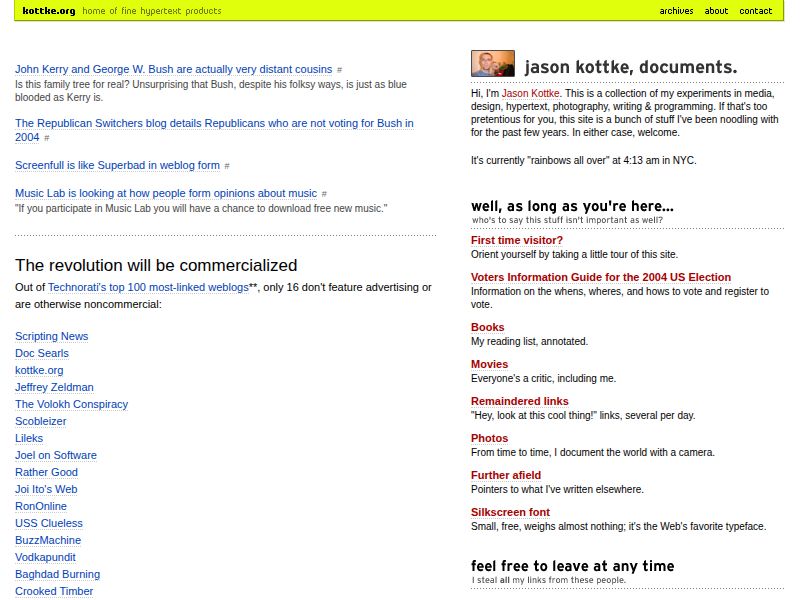Open Joel on Software link
The width and height of the screenshot is (800, 600).
(56, 455)
